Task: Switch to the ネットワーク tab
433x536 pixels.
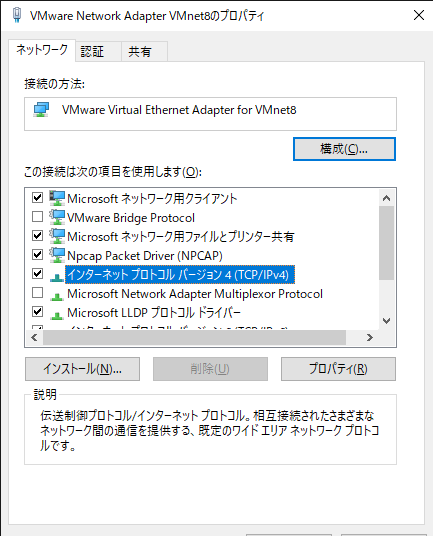Action: [x=42, y=50]
